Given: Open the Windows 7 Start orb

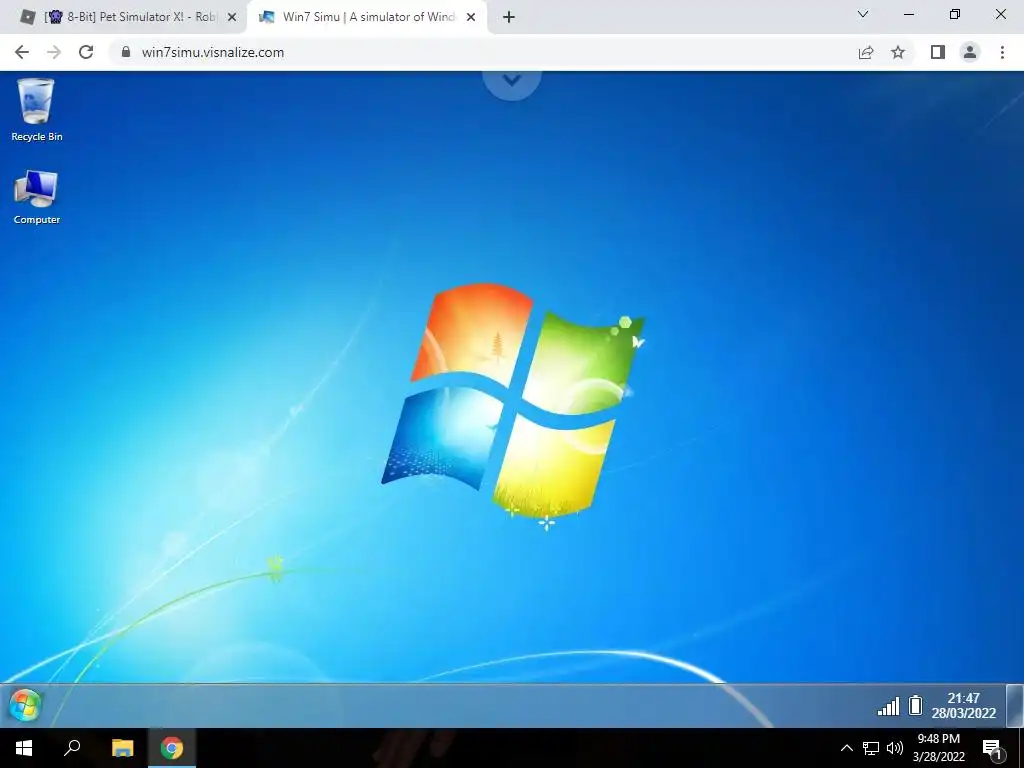Looking at the screenshot, I should (25, 705).
